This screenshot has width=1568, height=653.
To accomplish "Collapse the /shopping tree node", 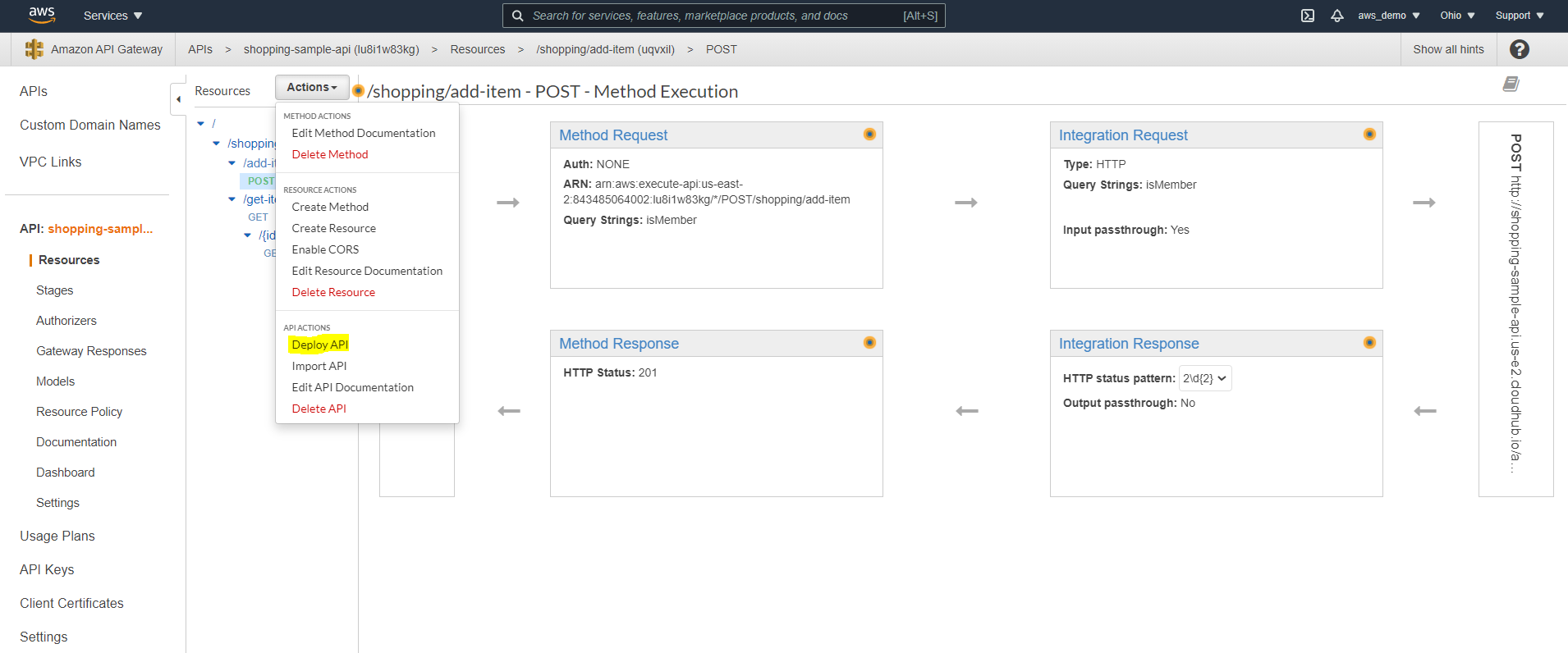I will pos(216,144).
